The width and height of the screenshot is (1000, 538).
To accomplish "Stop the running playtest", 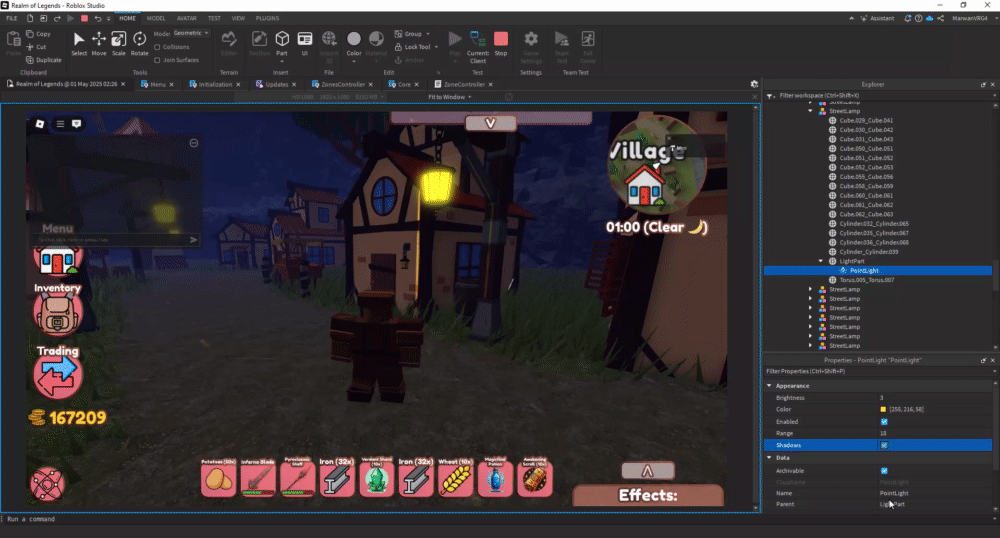I will 501,43.
